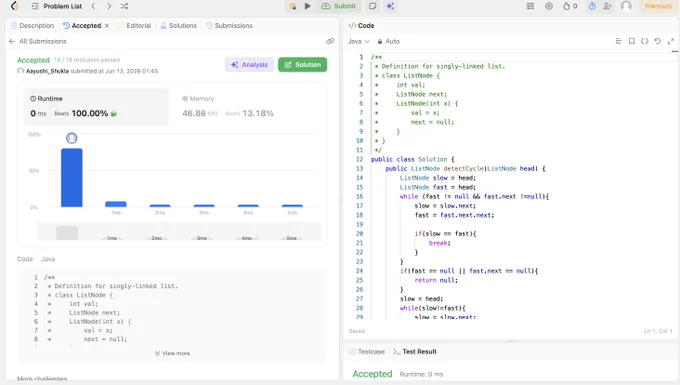Close the Accepted tab
The width and height of the screenshot is (680, 385).
coord(107,26)
